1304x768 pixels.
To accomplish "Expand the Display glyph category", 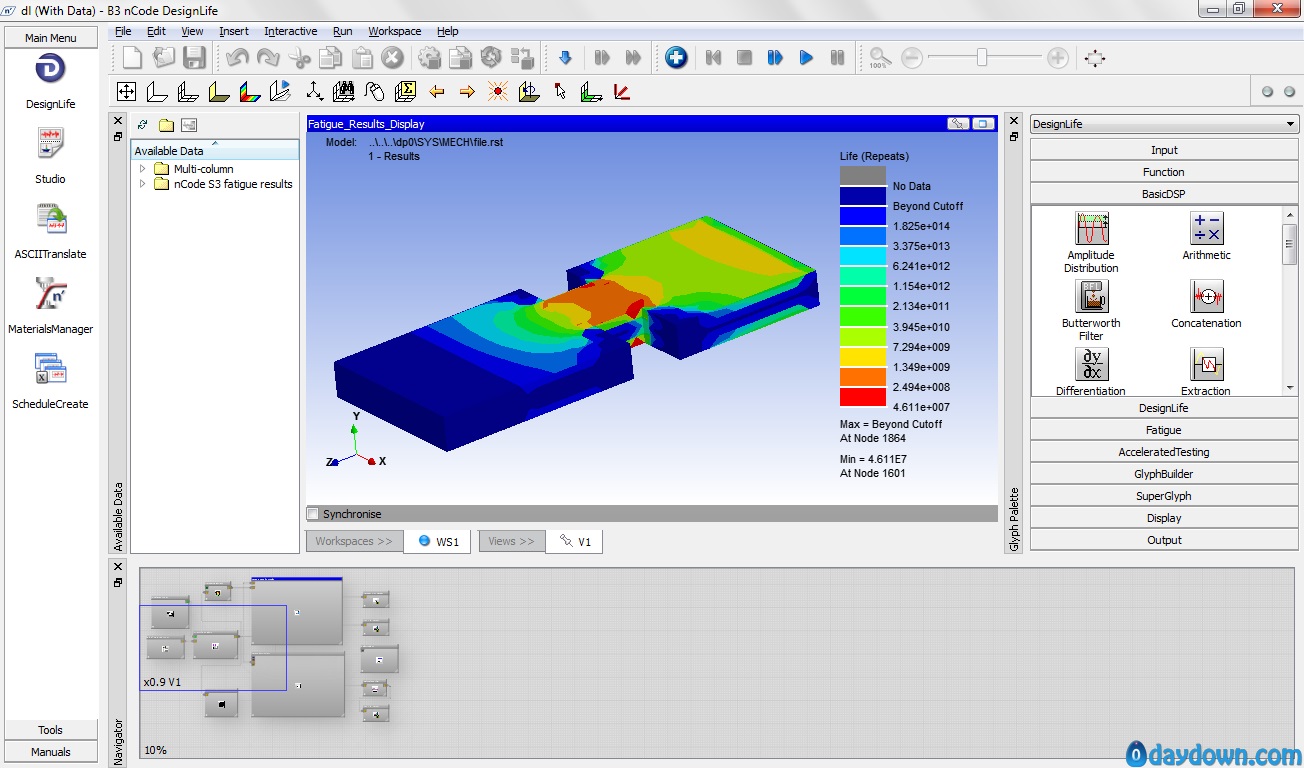I will pyautogui.click(x=1164, y=518).
